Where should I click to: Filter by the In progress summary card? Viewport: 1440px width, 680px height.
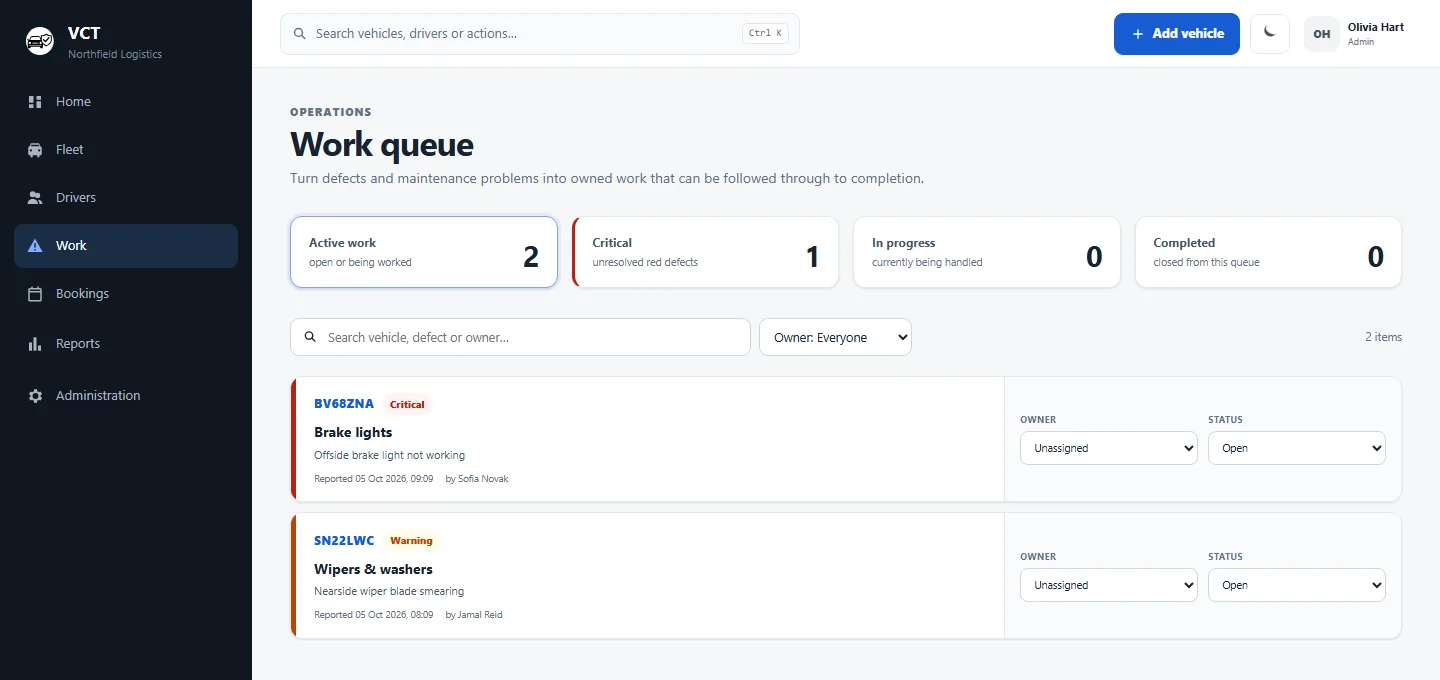987,252
